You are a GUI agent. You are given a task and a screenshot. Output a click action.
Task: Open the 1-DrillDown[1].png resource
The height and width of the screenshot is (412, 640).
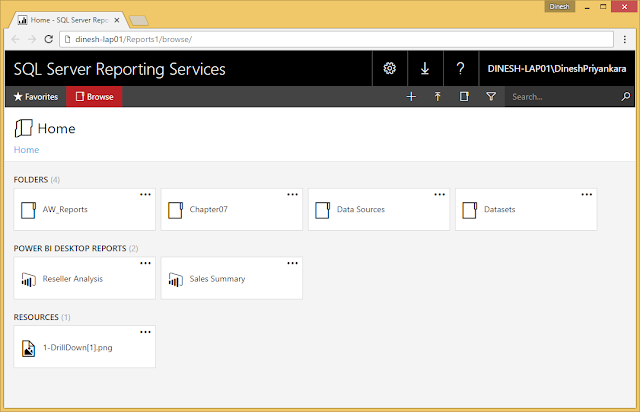(x=84, y=347)
